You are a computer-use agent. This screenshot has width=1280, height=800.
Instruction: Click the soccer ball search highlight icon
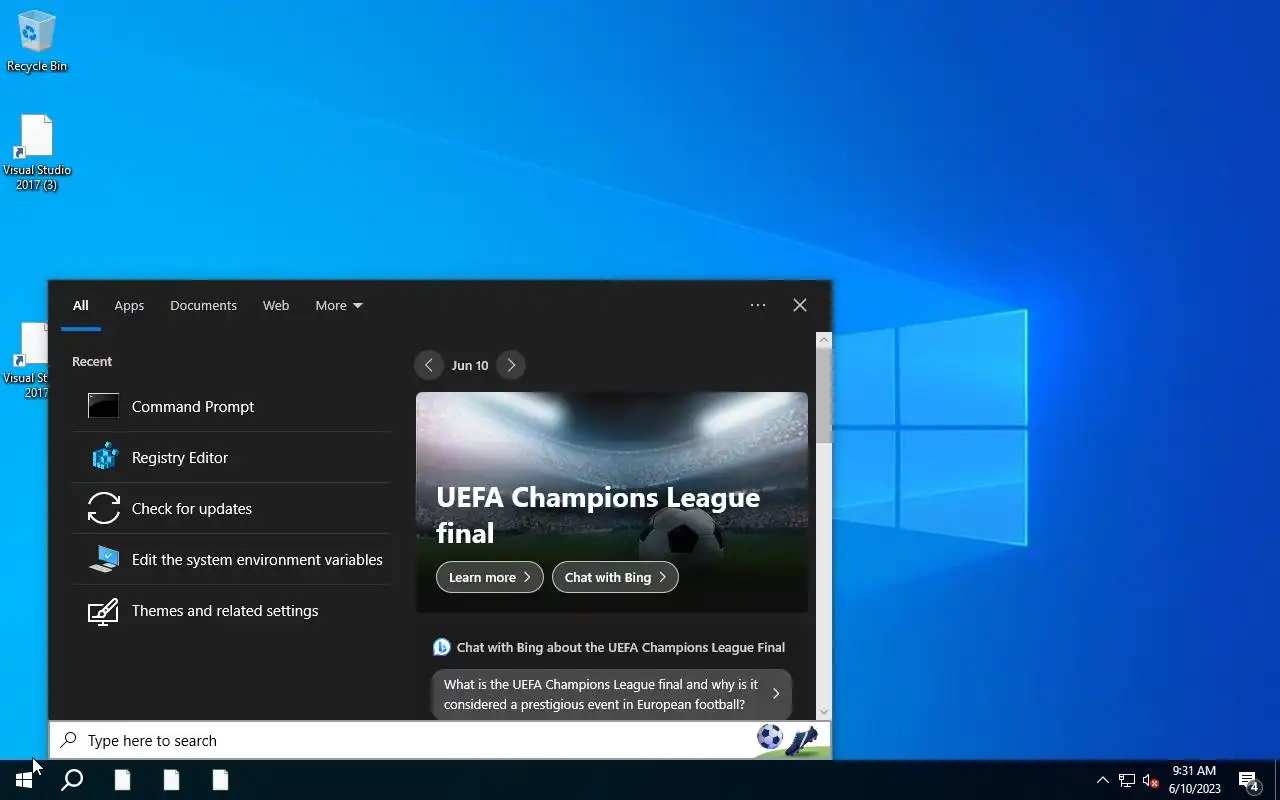point(770,737)
